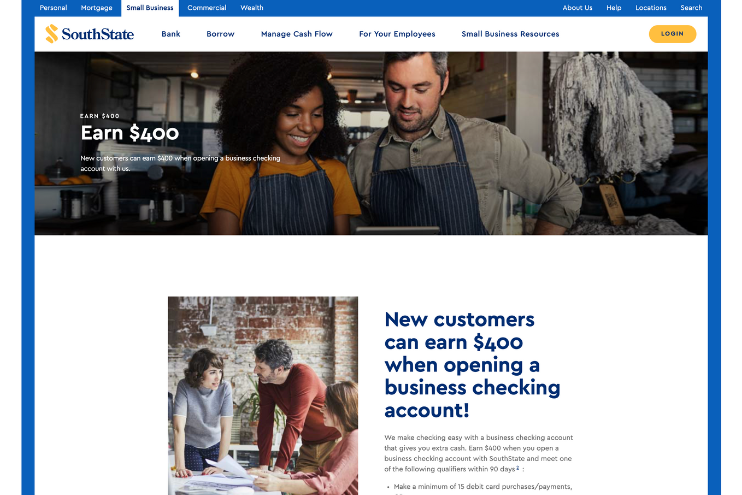Screen dimensions: 742x495
Task: Switch to the Mortgage tab
Action: [x=97, y=8]
